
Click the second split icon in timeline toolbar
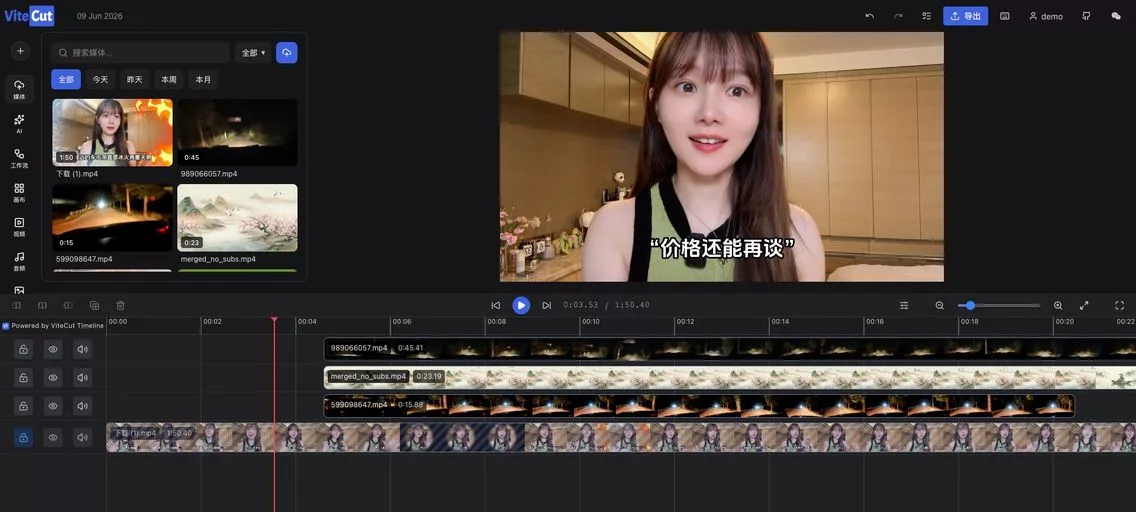(x=42, y=306)
